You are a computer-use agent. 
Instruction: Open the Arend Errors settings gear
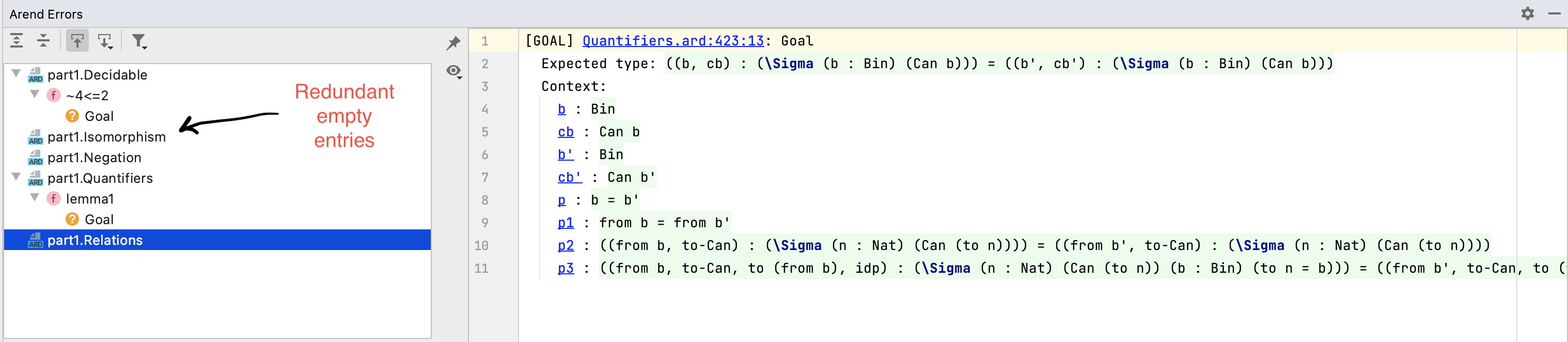coord(1528,13)
